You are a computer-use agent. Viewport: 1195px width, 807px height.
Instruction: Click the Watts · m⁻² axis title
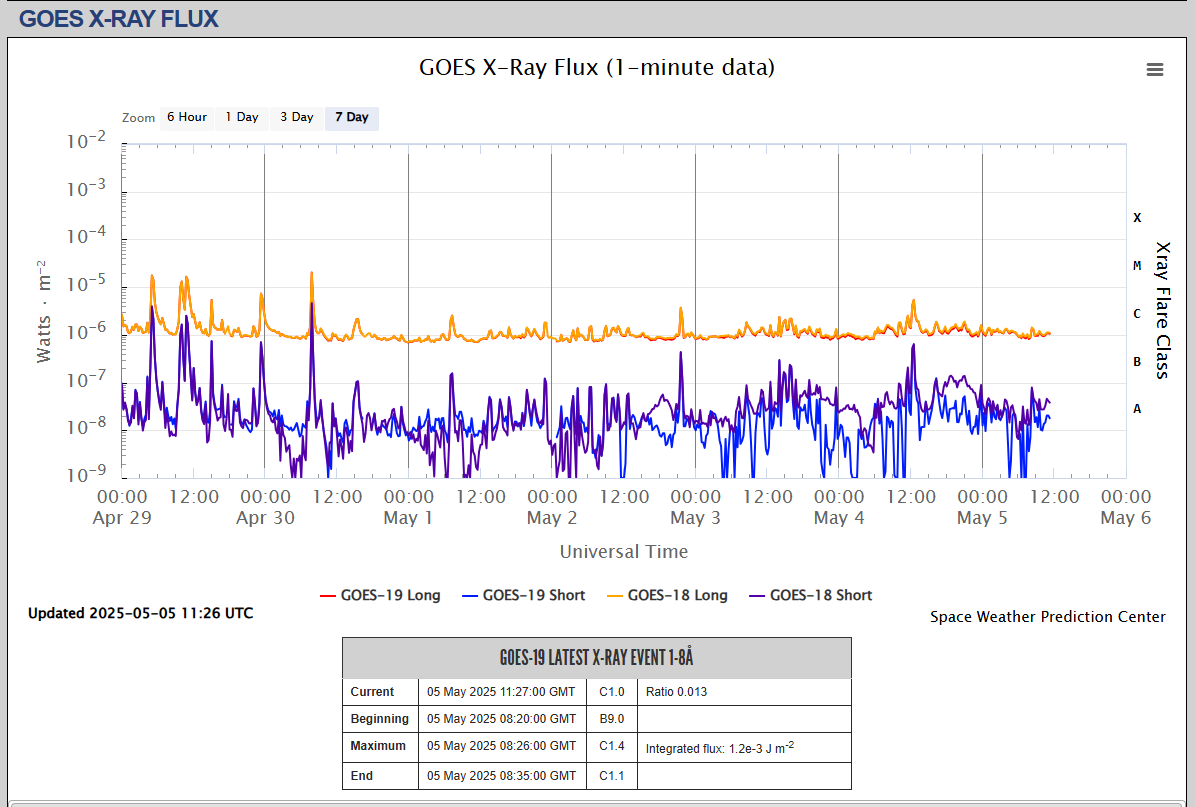[x=43, y=311]
